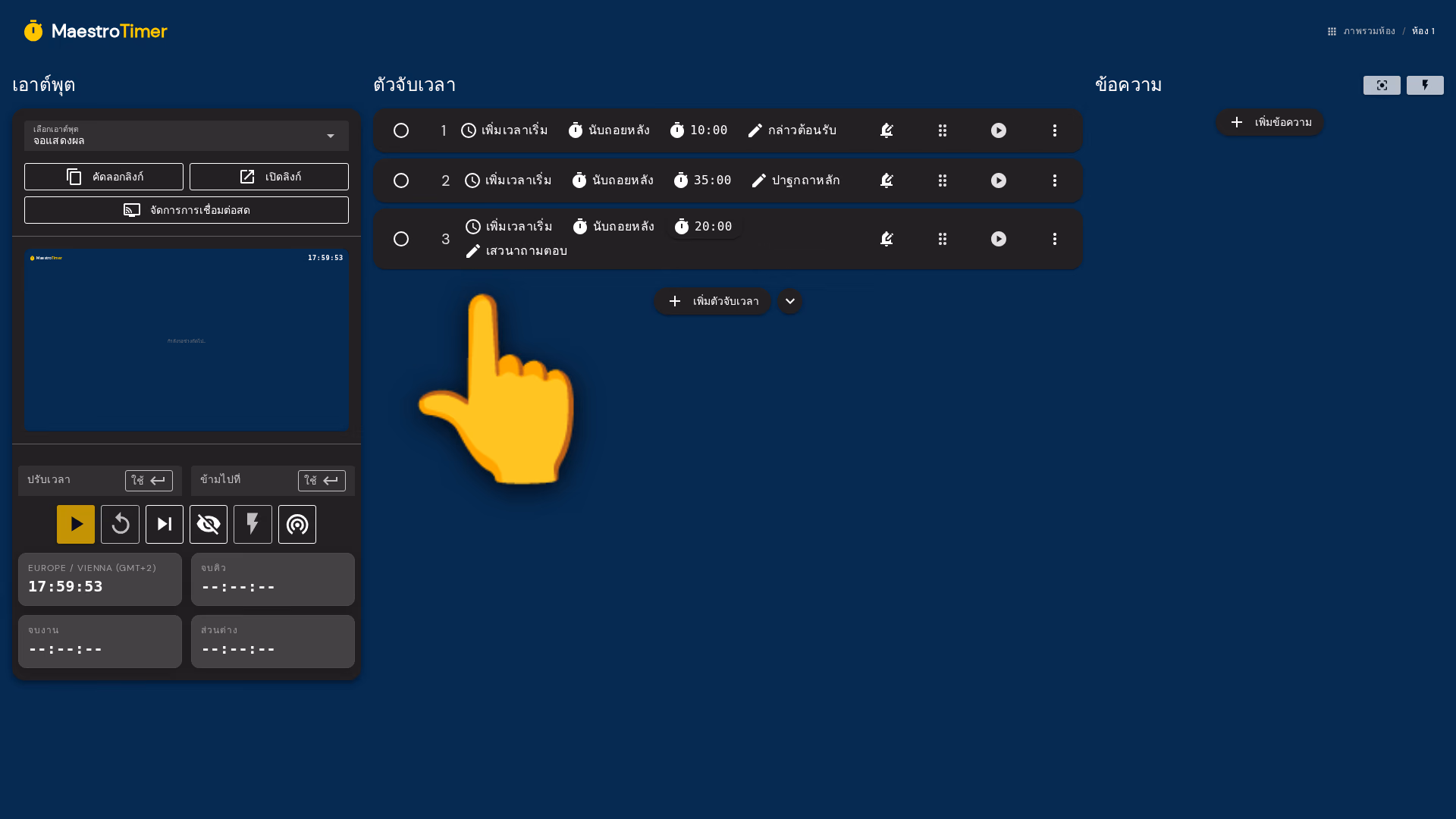Toggle the blackout eye-slash icon
The height and width of the screenshot is (819, 1456).
coord(209,524)
